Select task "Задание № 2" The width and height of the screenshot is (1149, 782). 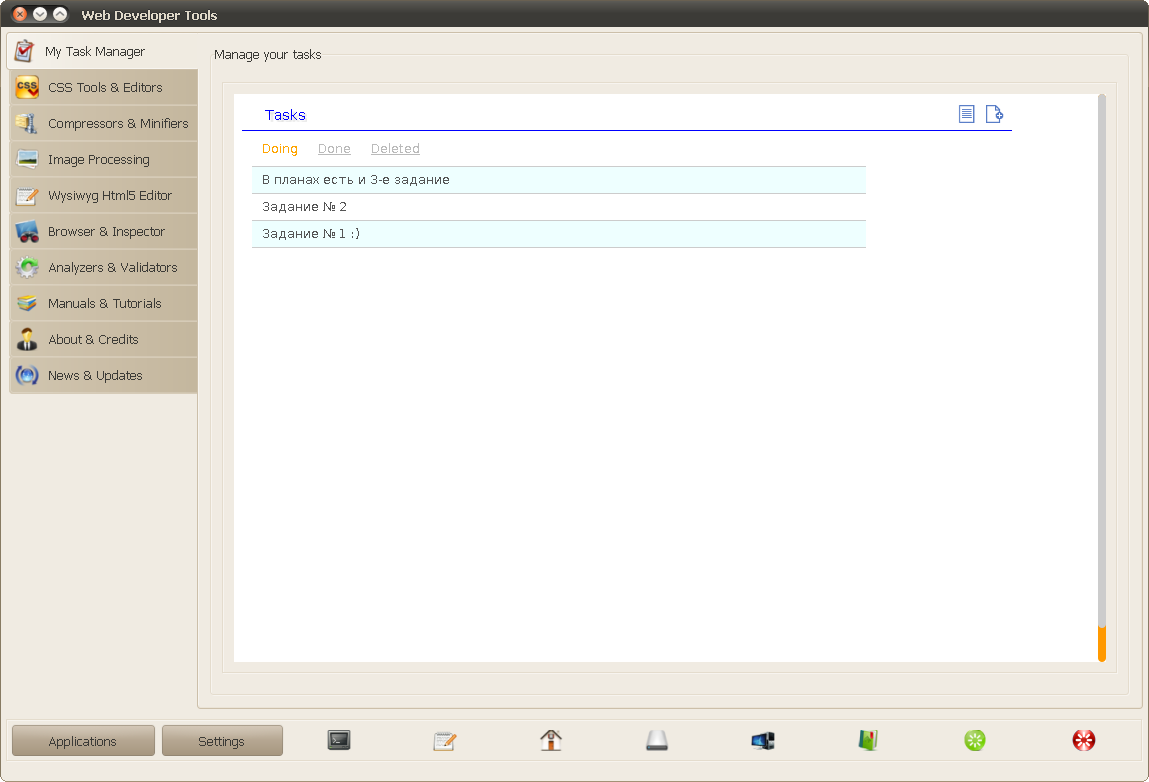pos(558,207)
